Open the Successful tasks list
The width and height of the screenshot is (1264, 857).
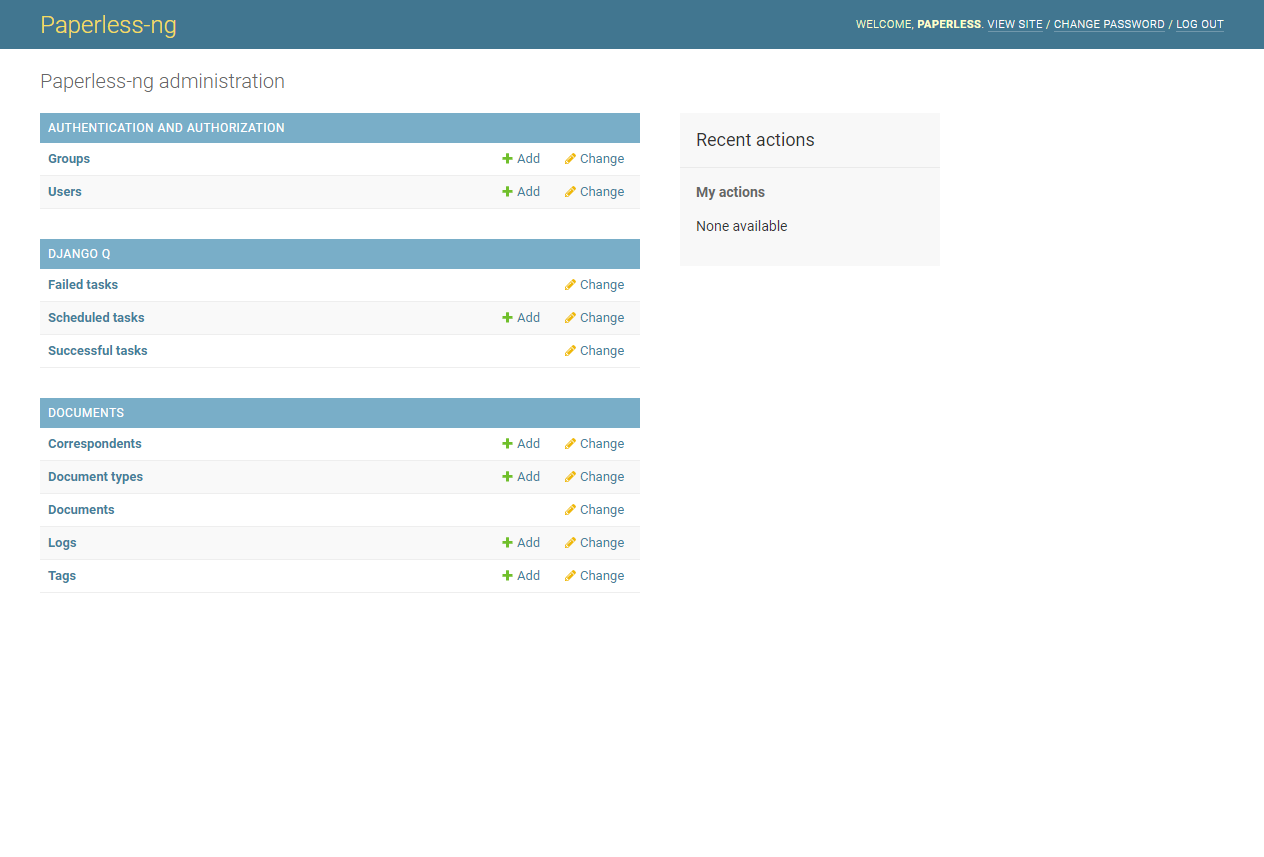pos(97,351)
